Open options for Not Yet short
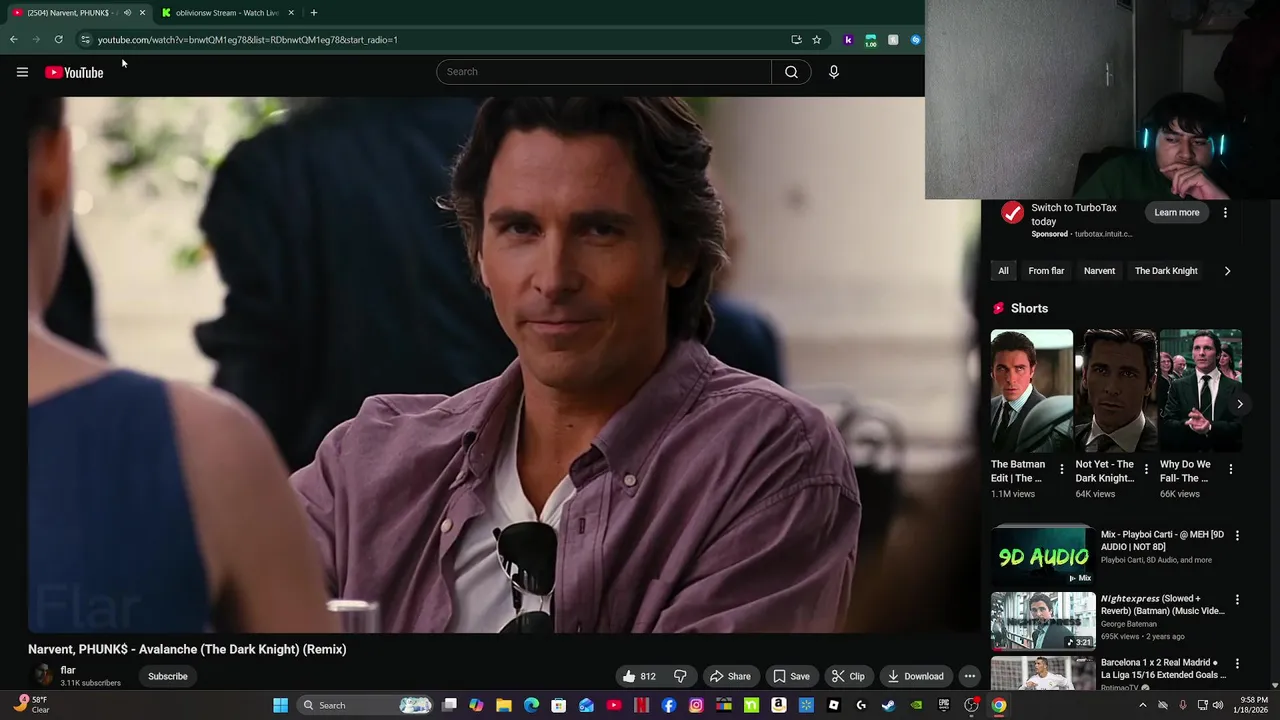This screenshot has width=1280, height=720. point(1146,469)
